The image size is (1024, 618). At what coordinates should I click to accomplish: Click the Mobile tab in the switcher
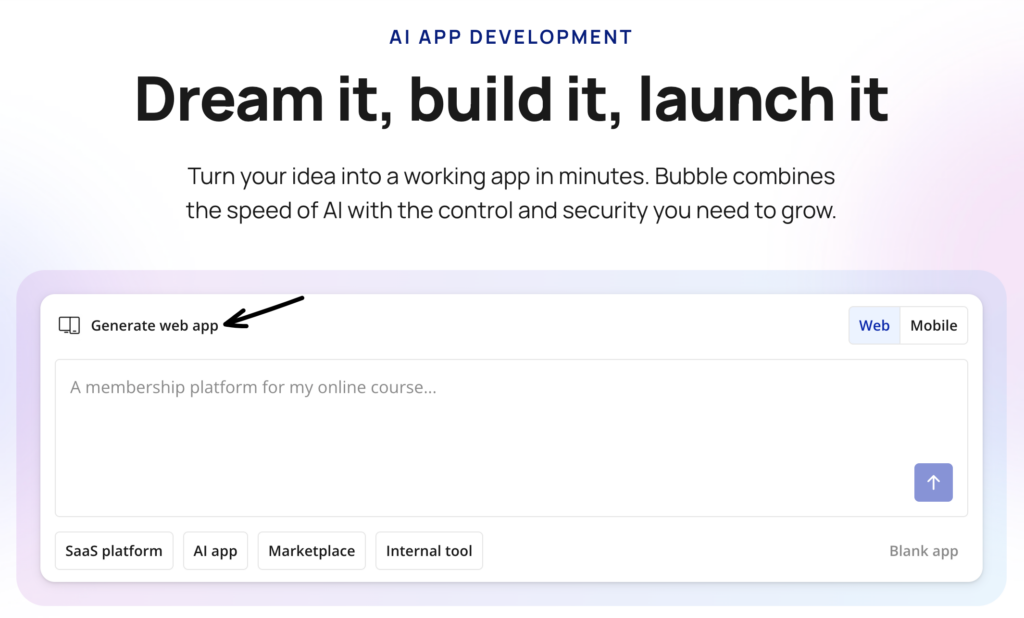[933, 325]
